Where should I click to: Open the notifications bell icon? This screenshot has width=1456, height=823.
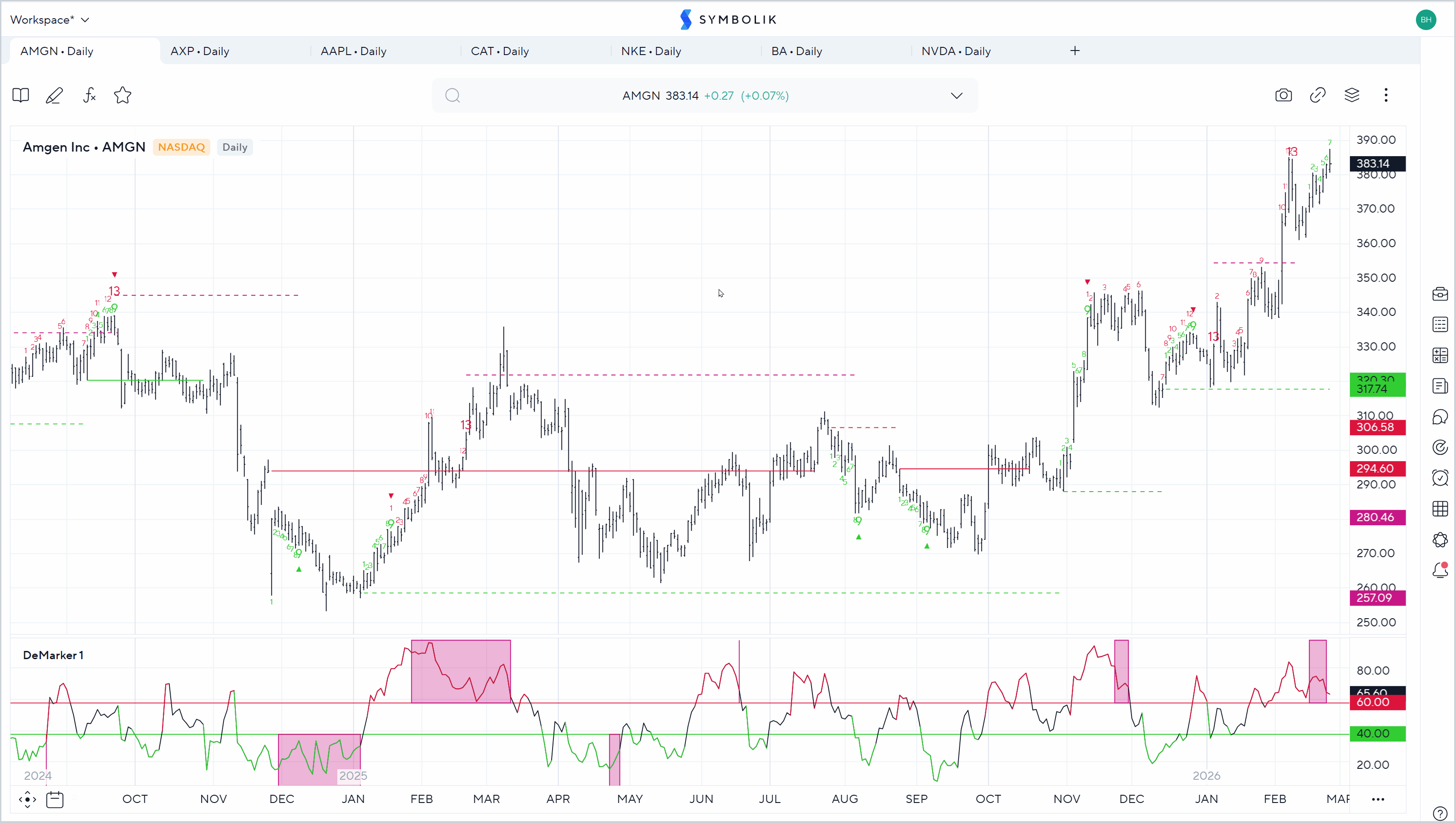(x=1440, y=570)
